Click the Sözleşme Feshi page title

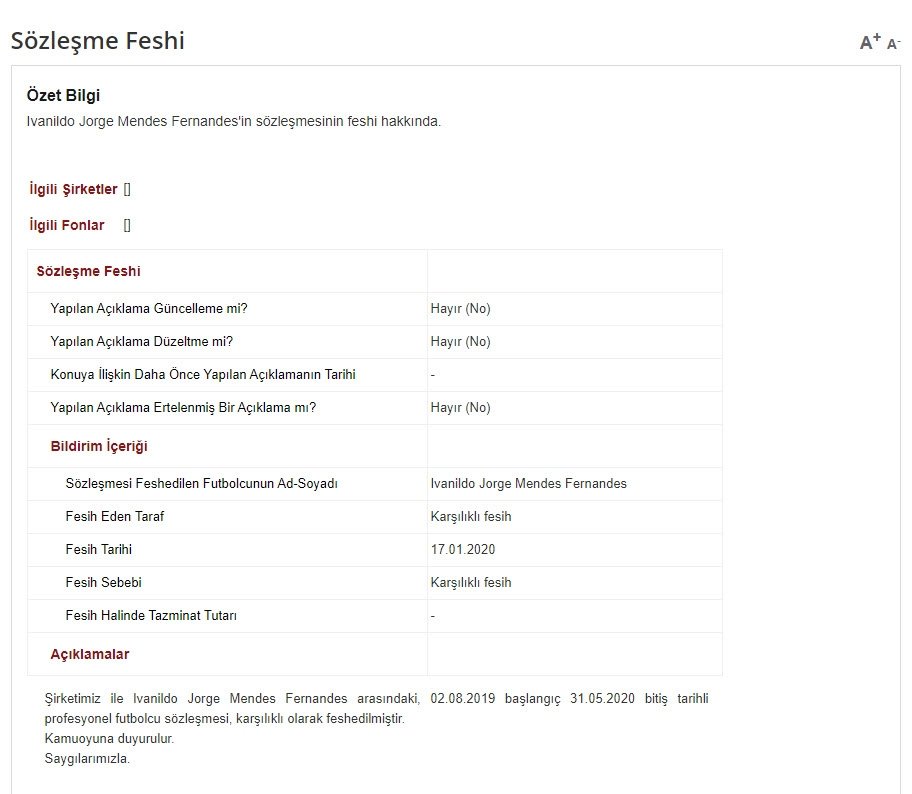click(97, 41)
